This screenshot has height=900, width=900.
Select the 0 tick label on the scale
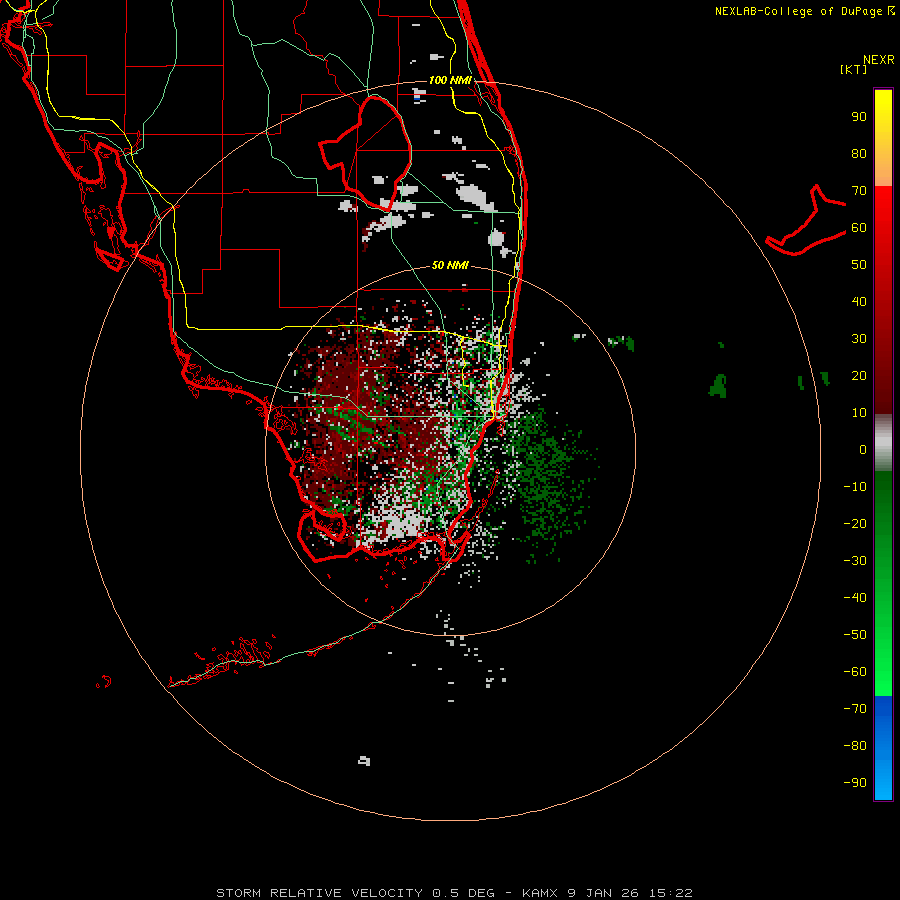[863, 449]
